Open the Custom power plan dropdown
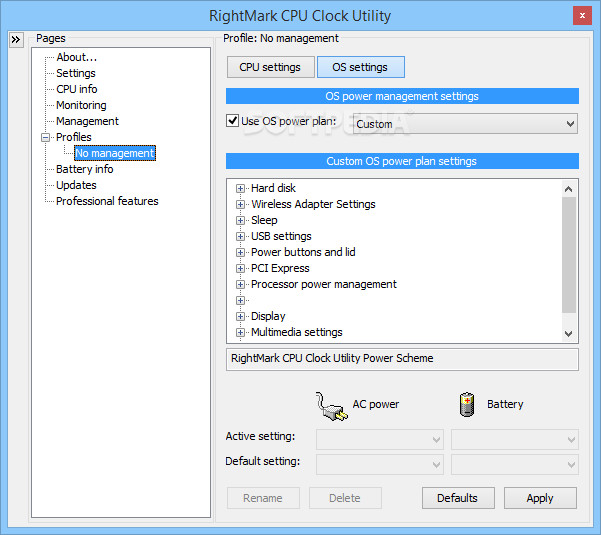601x535 pixels. (x=465, y=124)
